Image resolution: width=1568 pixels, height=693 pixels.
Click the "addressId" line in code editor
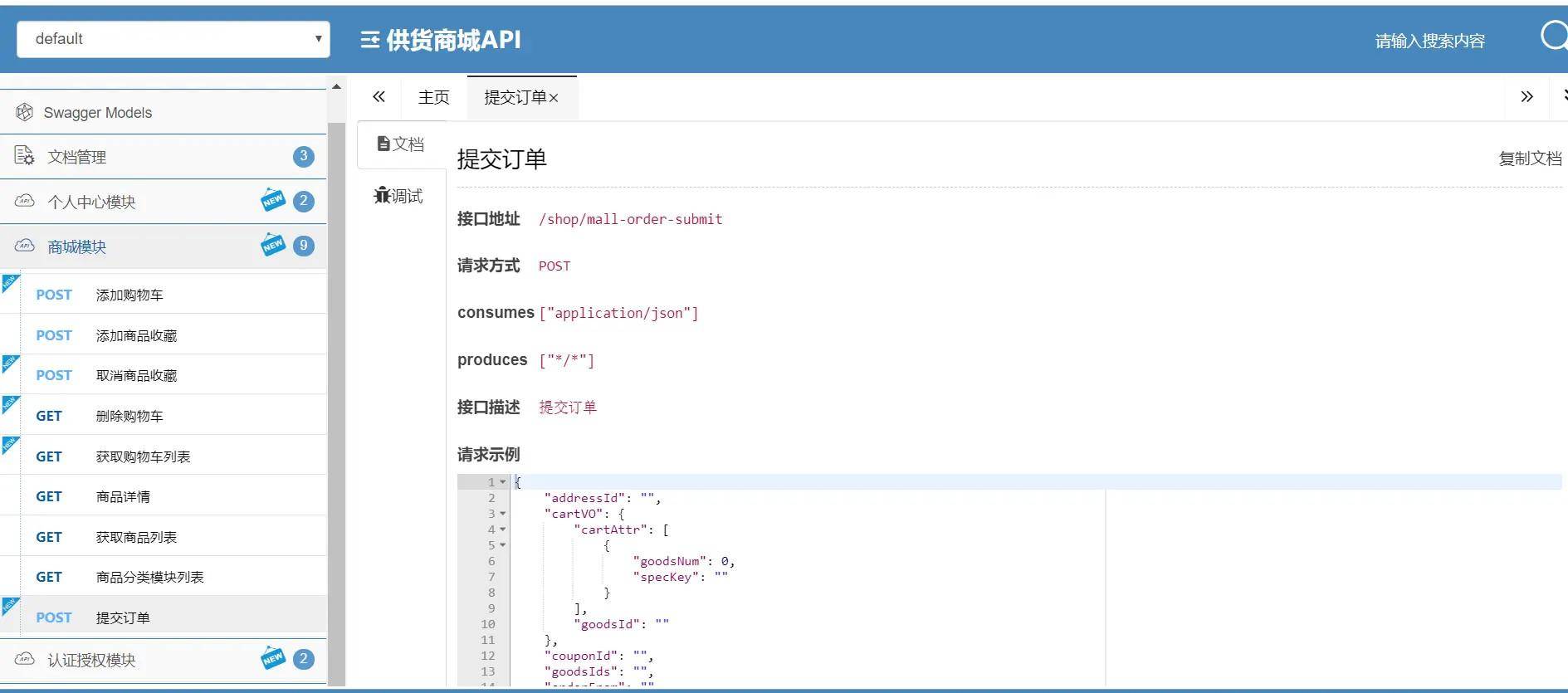(603, 498)
